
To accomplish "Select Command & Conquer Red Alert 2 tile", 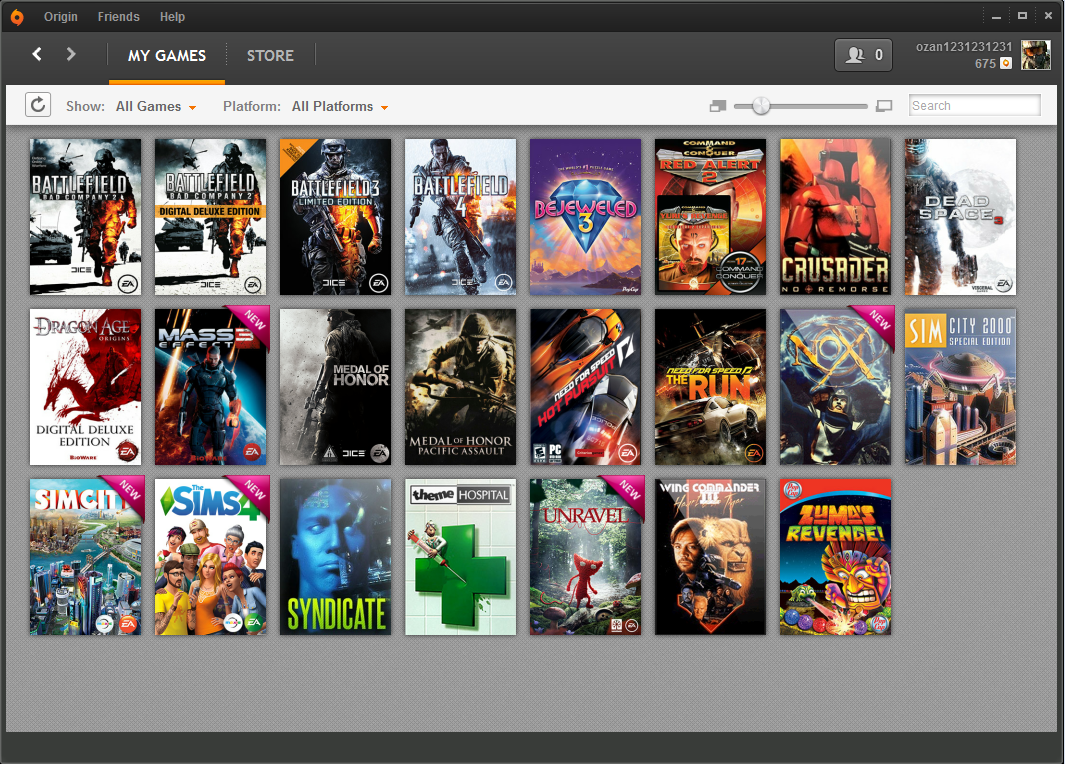I will [710, 217].
